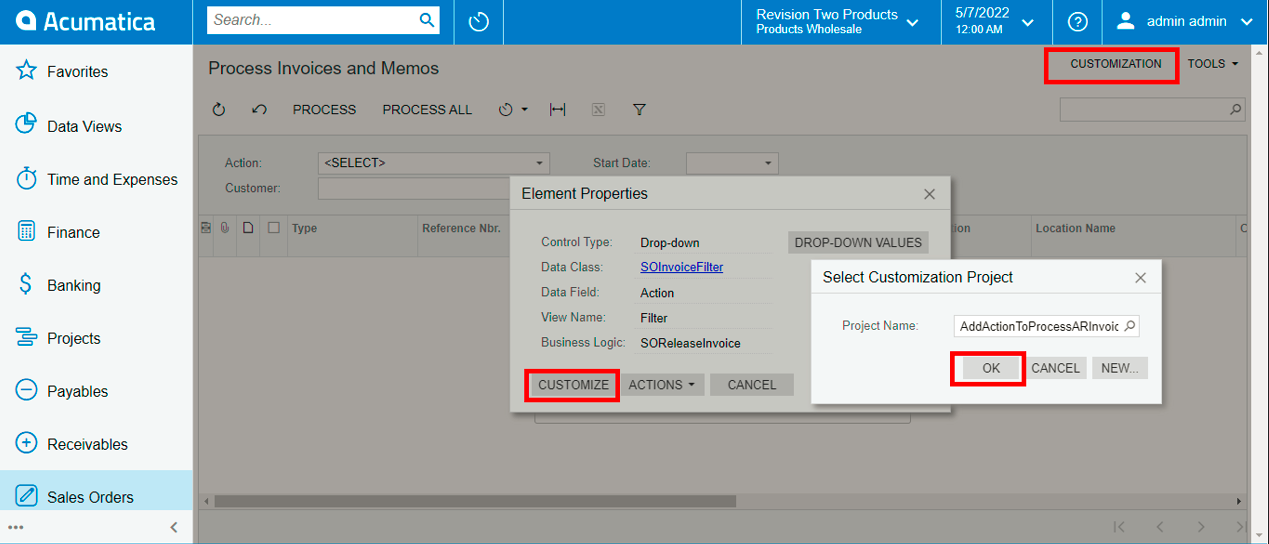
Task: Click the DROP-DOWN VALUES button
Action: 858,243
